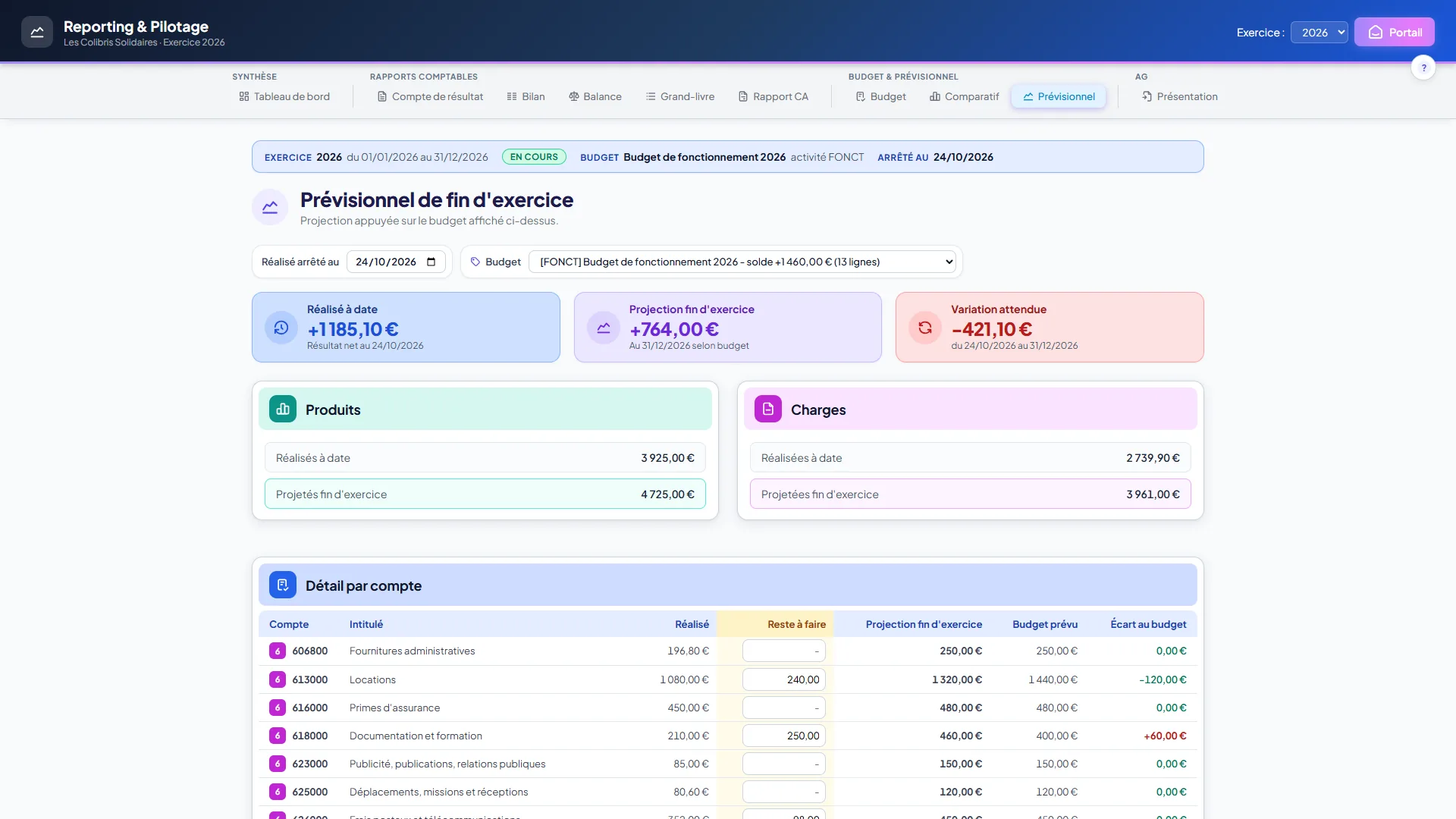The height and width of the screenshot is (819, 1456).
Task: Click the Réalisé à date history icon
Action: [281, 328]
